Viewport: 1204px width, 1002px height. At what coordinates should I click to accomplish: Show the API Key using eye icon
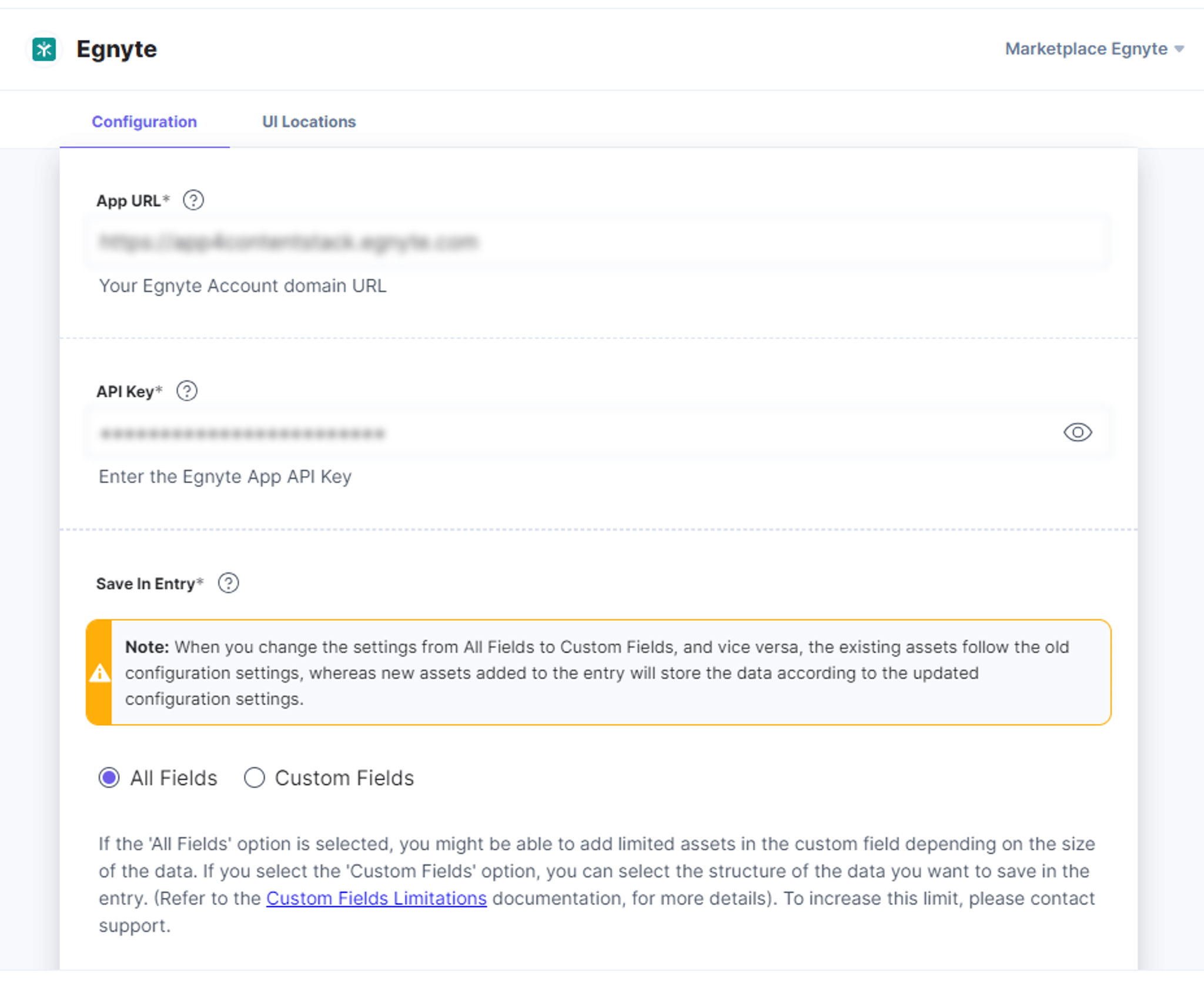coord(1078,433)
